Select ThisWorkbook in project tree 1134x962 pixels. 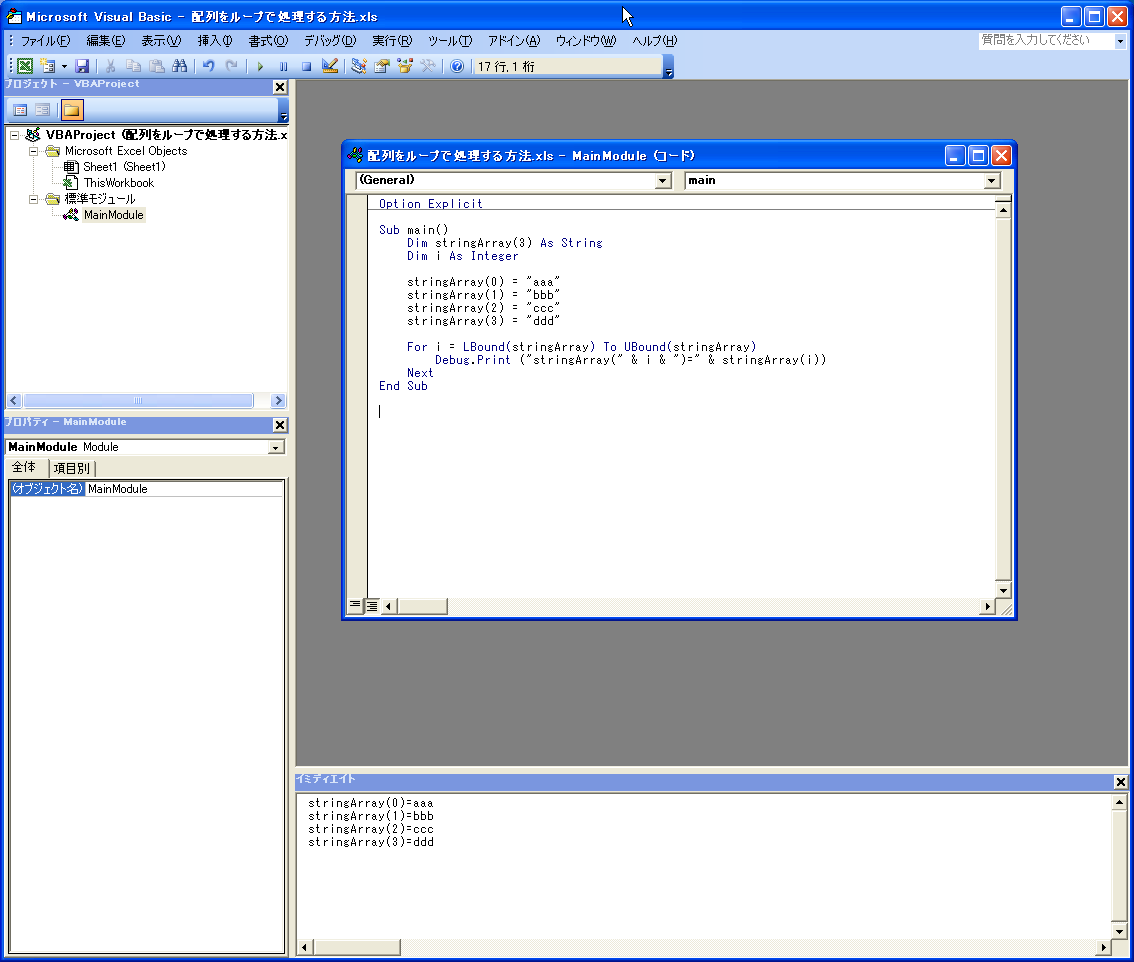(119, 183)
